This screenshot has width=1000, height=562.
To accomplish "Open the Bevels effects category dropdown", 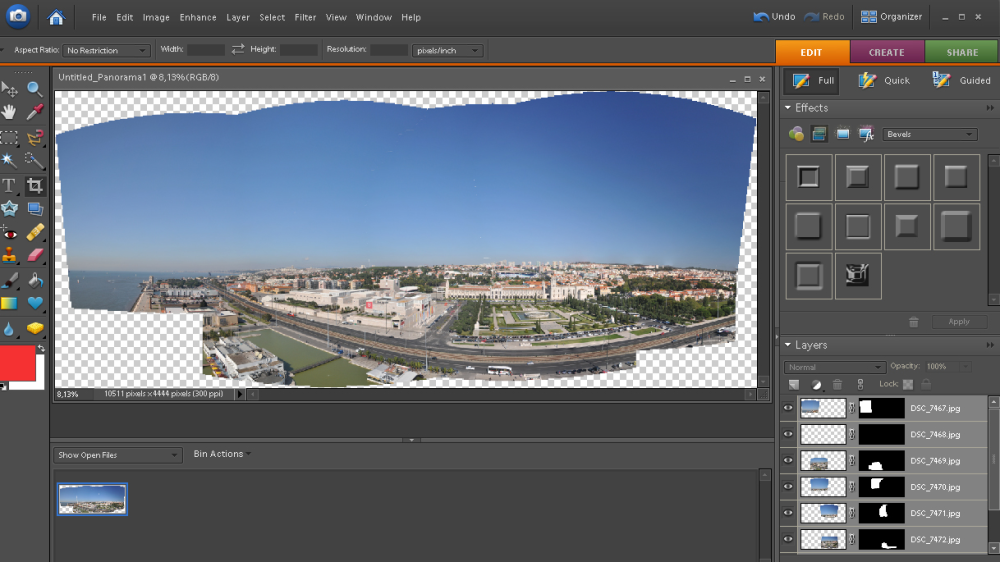I will pyautogui.click(x=929, y=134).
